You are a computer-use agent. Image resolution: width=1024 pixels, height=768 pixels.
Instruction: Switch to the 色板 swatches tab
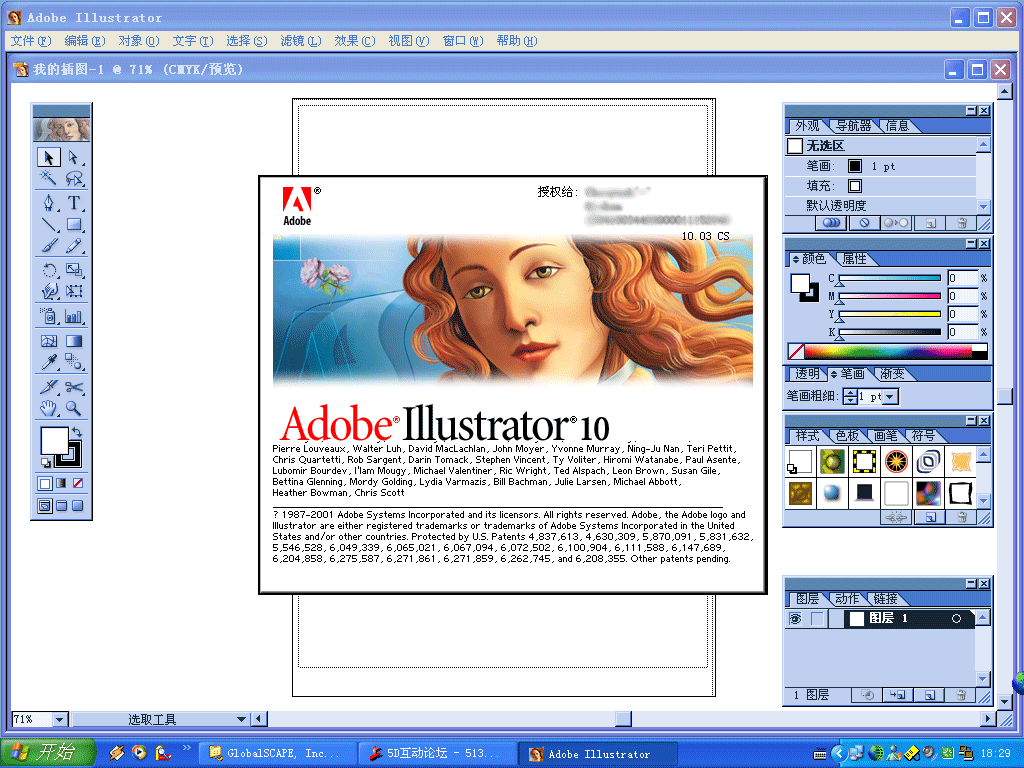[x=847, y=436]
